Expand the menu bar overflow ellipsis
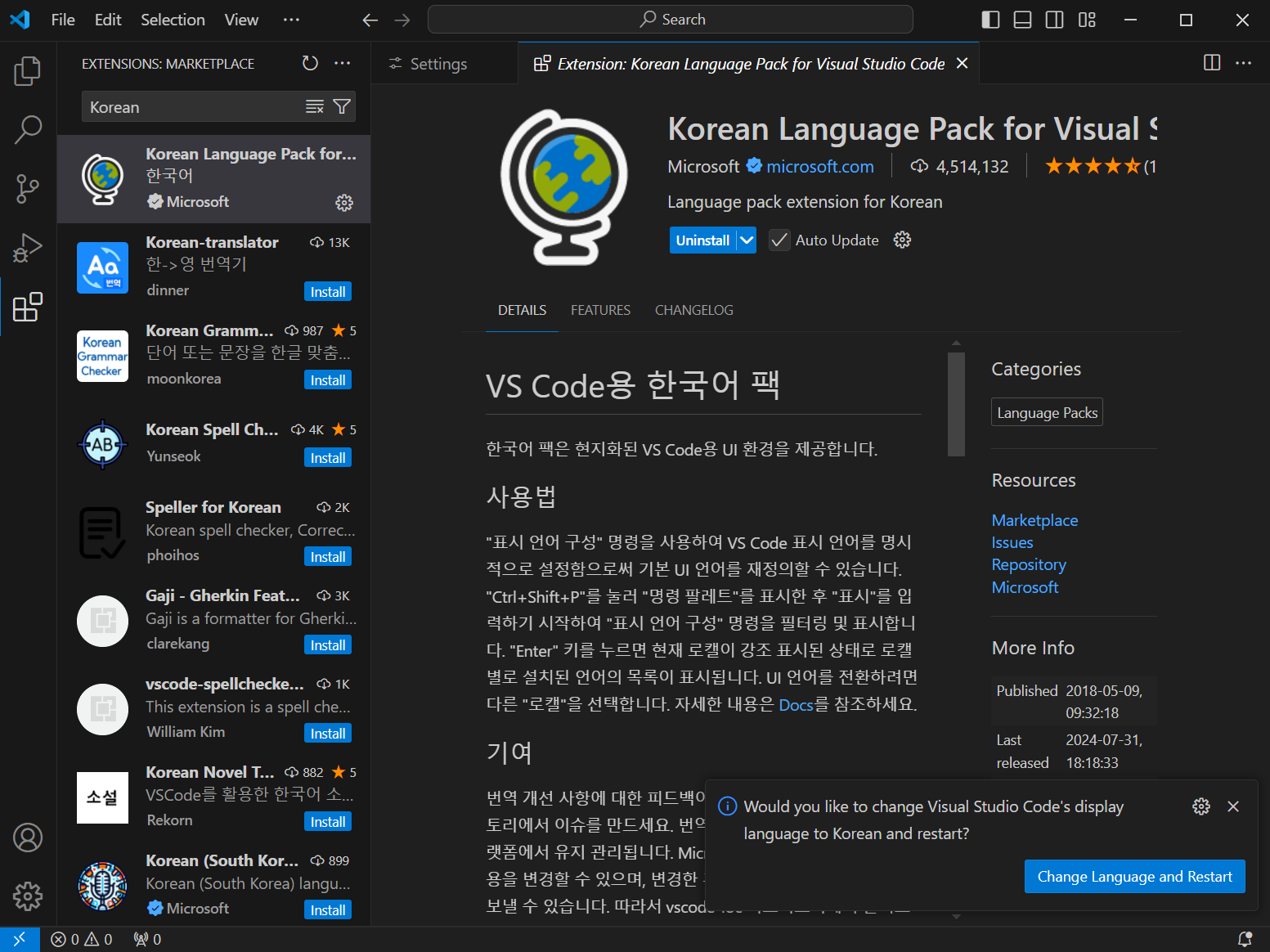 (291, 20)
